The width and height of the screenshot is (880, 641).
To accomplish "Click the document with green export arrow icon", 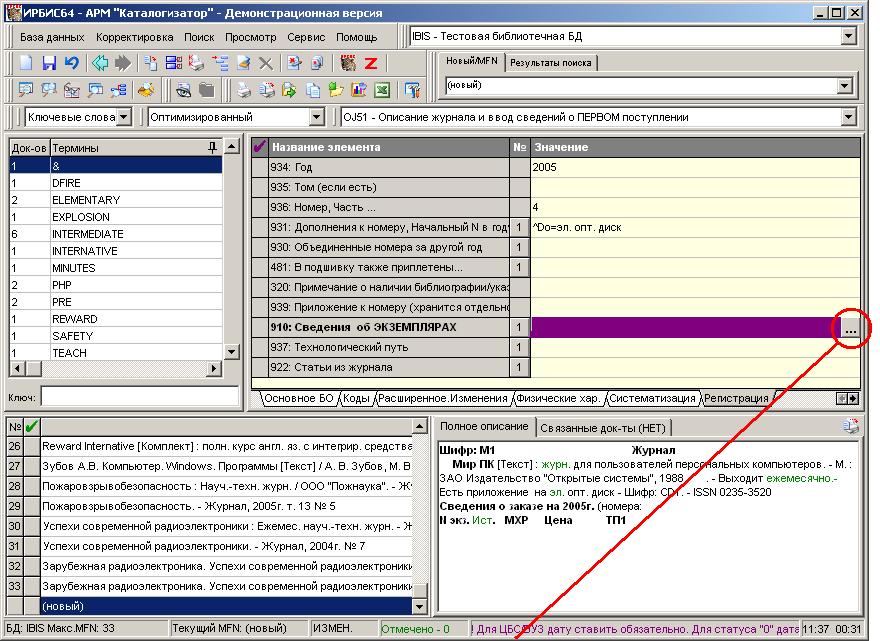I will [289, 90].
